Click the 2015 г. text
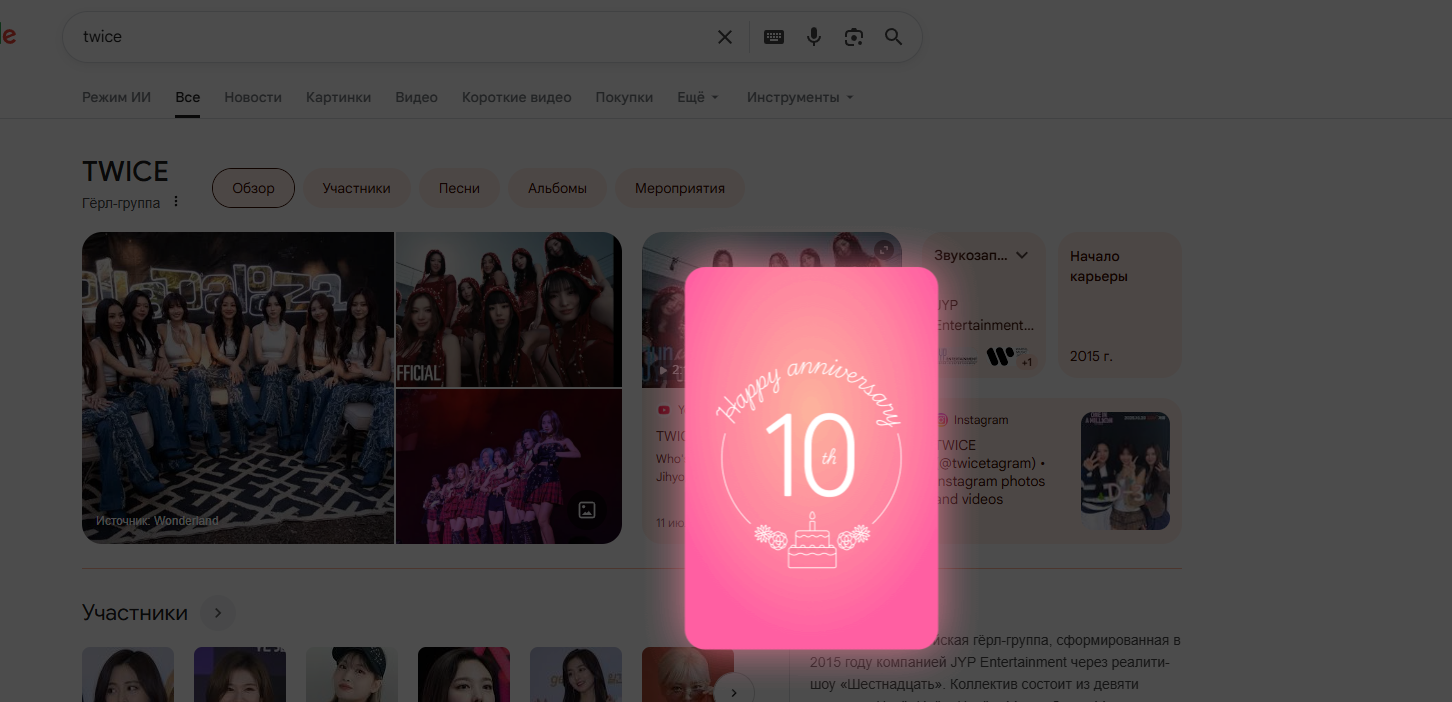This screenshot has width=1452, height=702. (1091, 356)
